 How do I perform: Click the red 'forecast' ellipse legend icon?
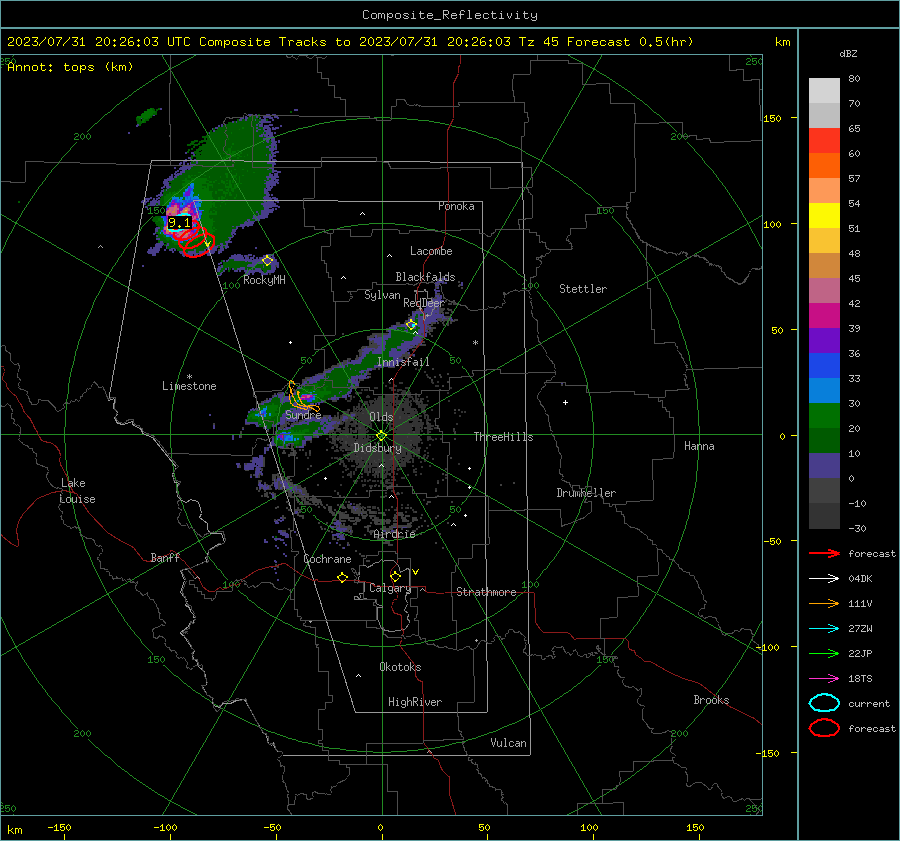tap(824, 728)
